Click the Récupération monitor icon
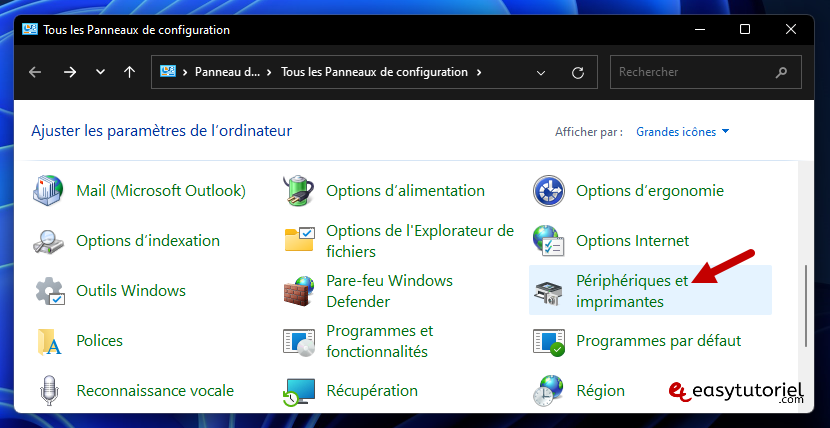The width and height of the screenshot is (830, 428). pos(299,391)
